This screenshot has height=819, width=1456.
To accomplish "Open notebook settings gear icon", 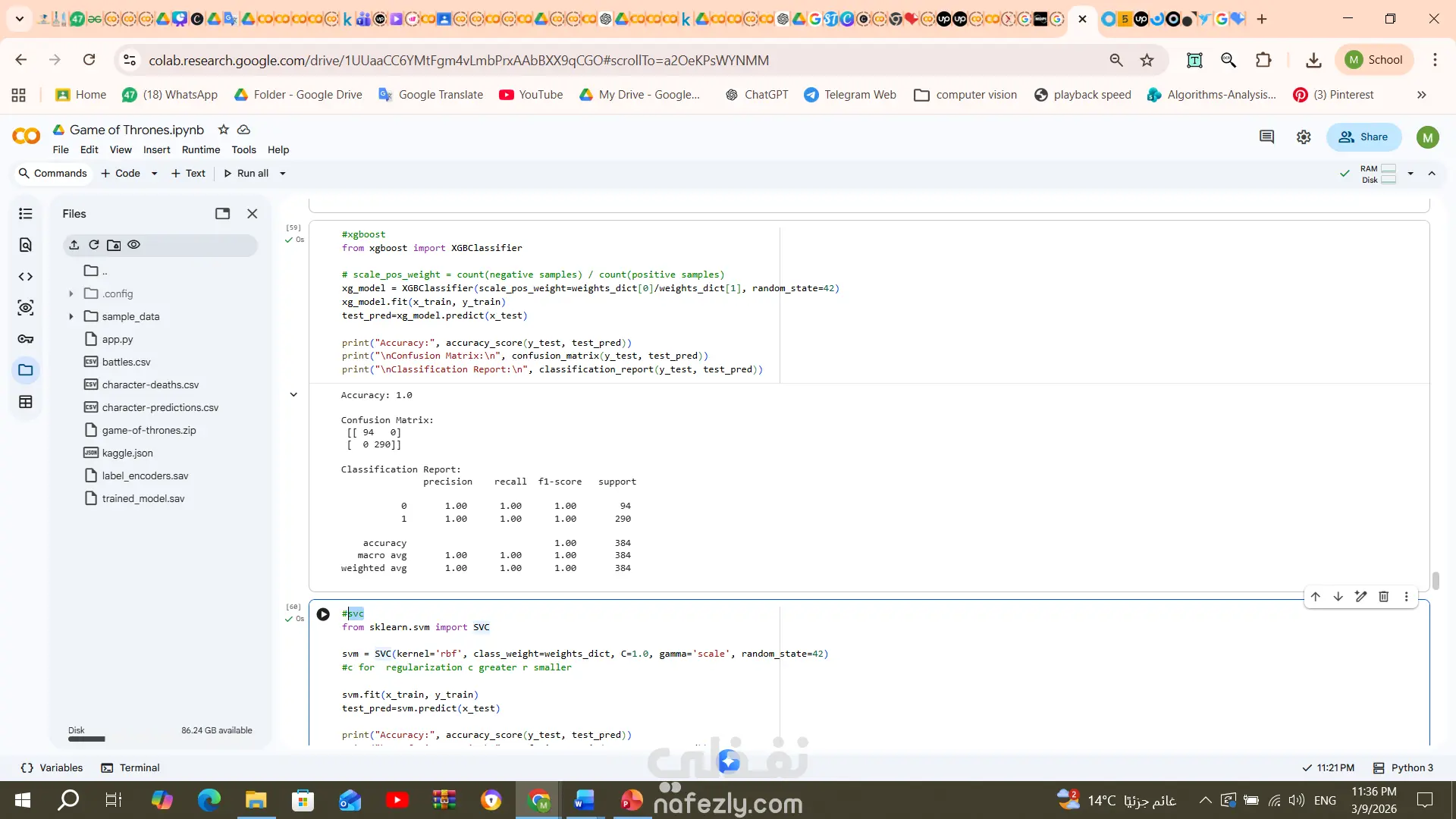I will (1304, 137).
